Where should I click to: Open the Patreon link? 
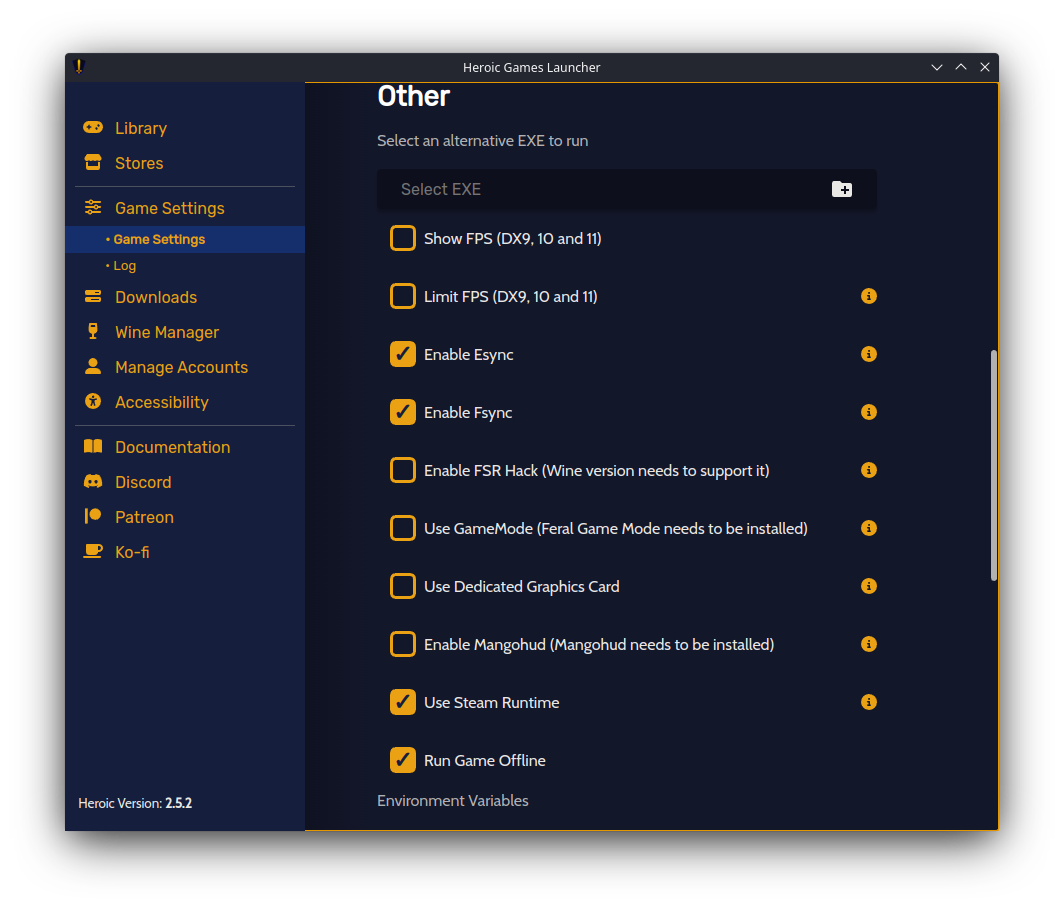[145, 517]
